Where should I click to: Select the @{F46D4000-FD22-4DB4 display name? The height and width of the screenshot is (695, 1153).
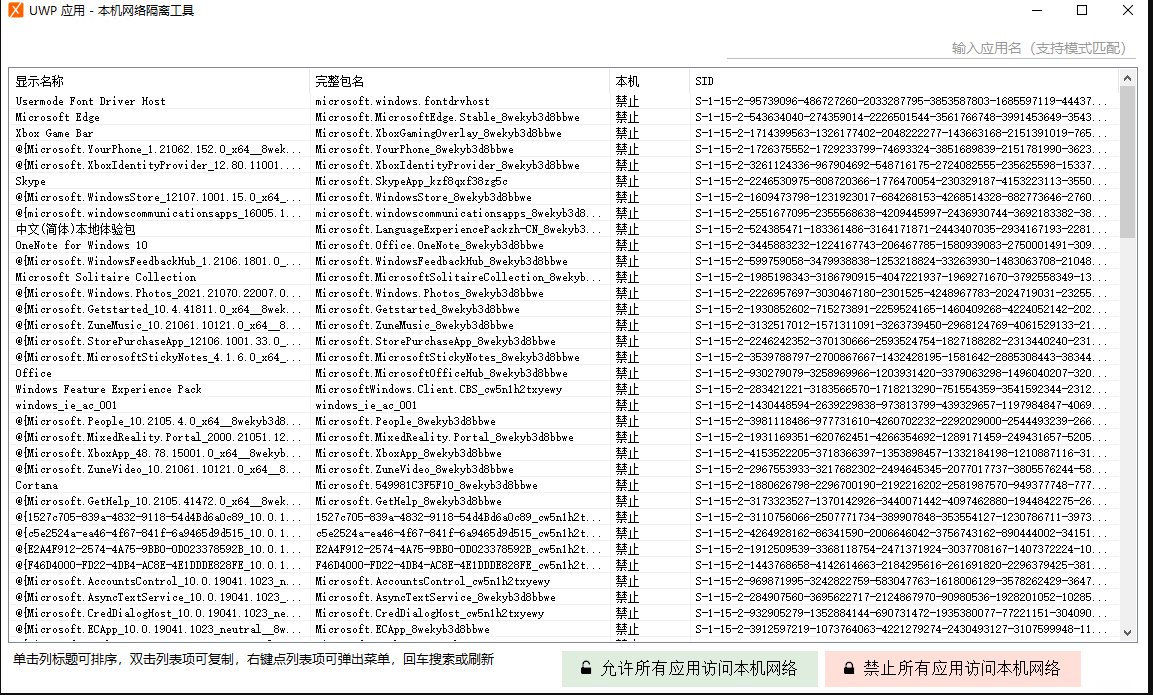tap(158, 565)
